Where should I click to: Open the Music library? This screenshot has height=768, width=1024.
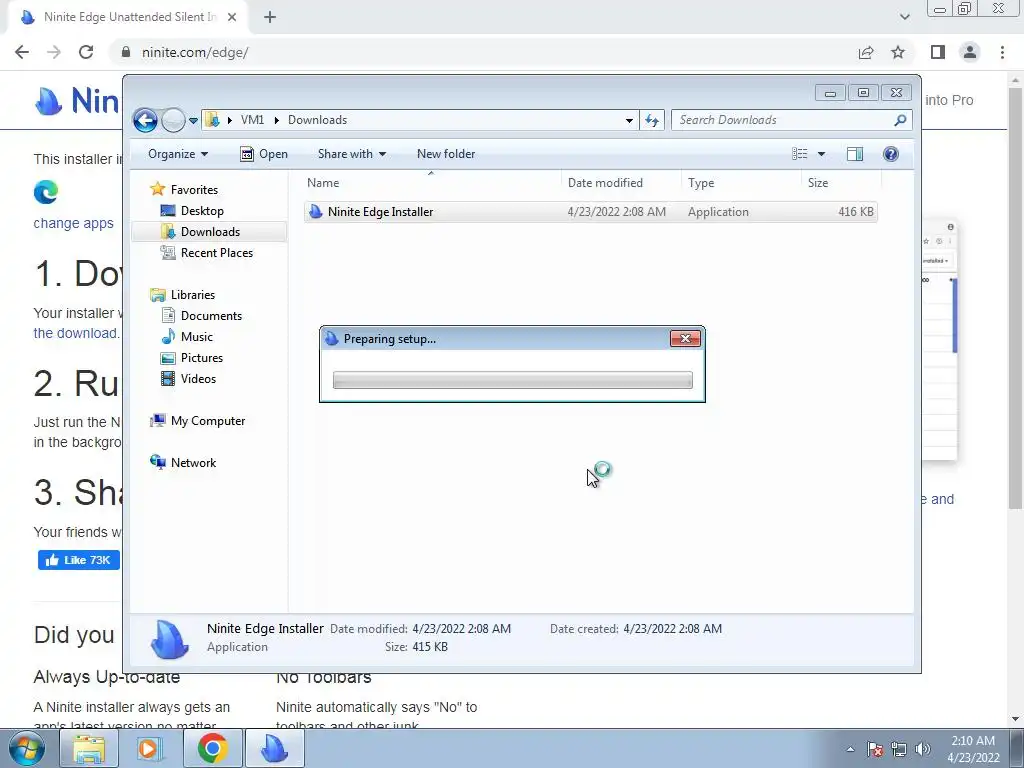coord(197,337)
